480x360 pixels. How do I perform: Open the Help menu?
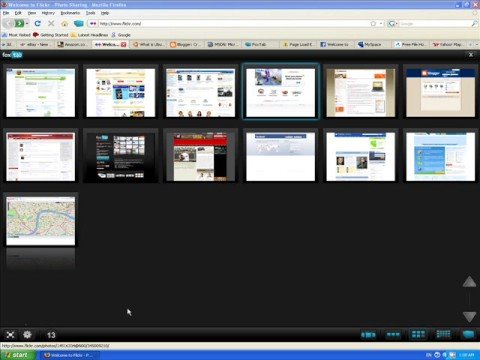105,13
